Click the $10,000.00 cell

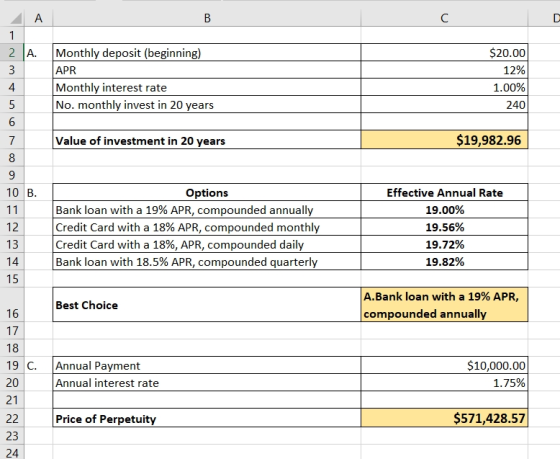click(444, 365)
